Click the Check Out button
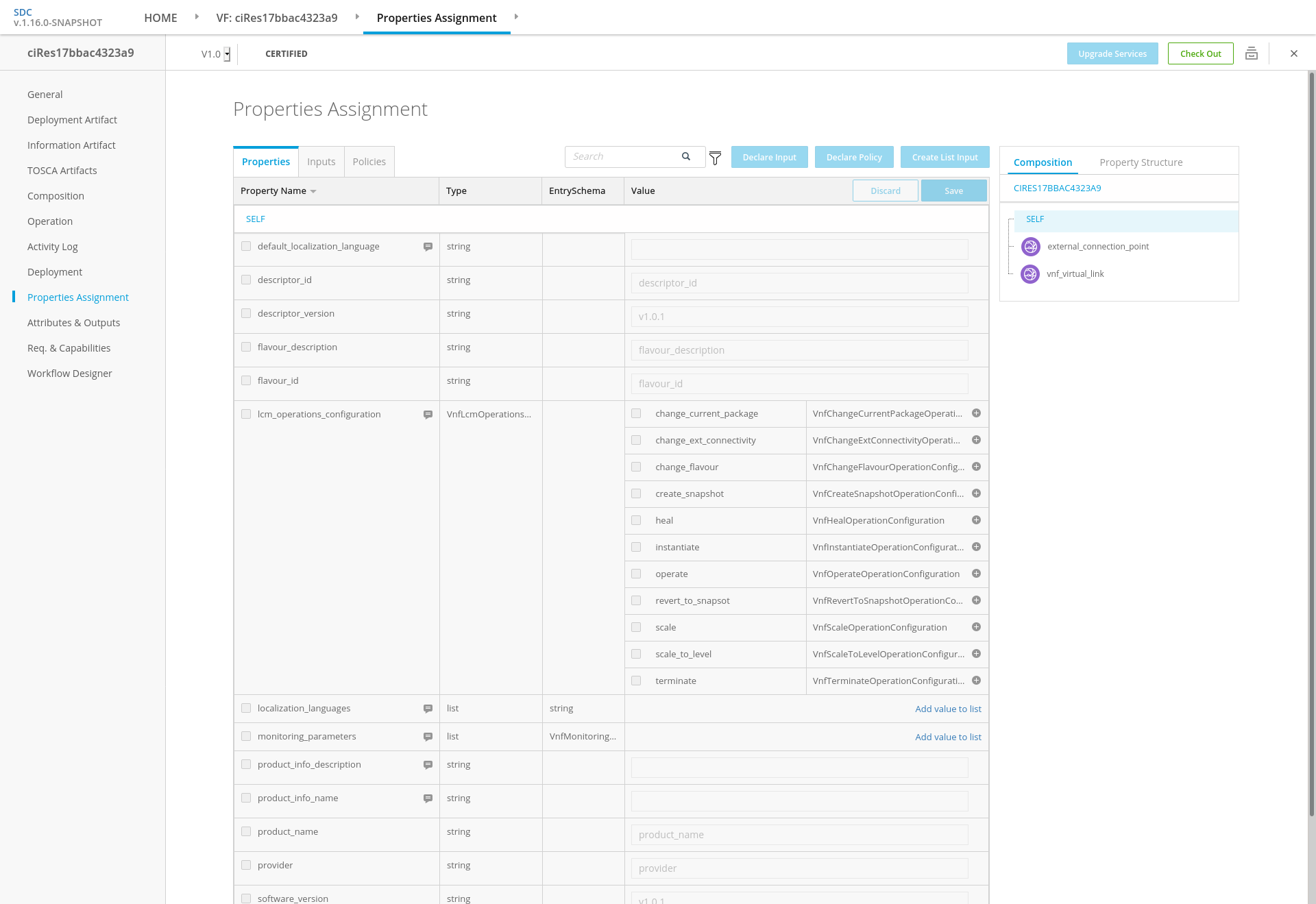1316x904 pixels. [x=1200, y=53]
